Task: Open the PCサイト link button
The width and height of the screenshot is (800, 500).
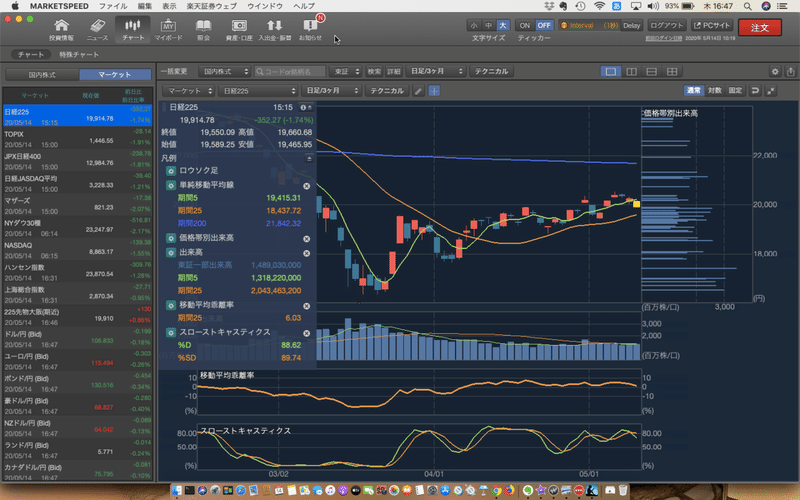Action: [x=712, y=26]
